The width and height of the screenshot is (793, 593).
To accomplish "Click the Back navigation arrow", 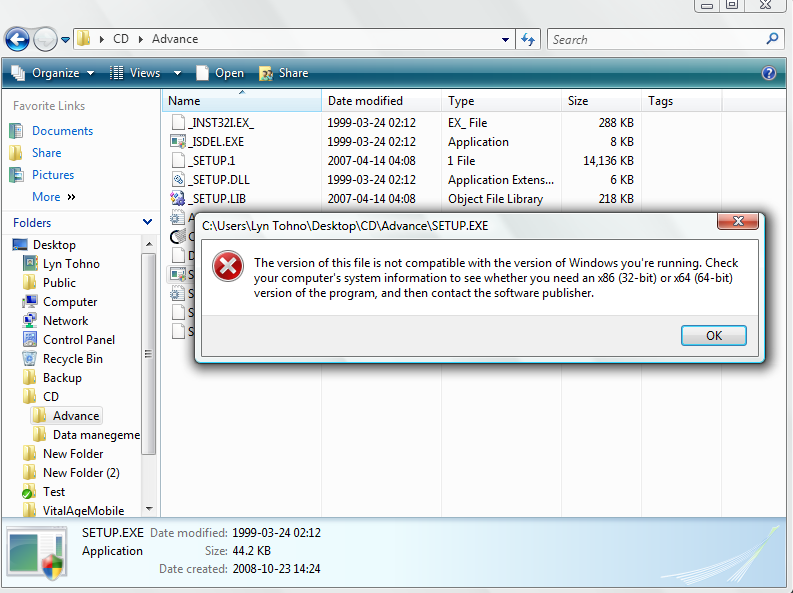I will (x=17, y=39).
